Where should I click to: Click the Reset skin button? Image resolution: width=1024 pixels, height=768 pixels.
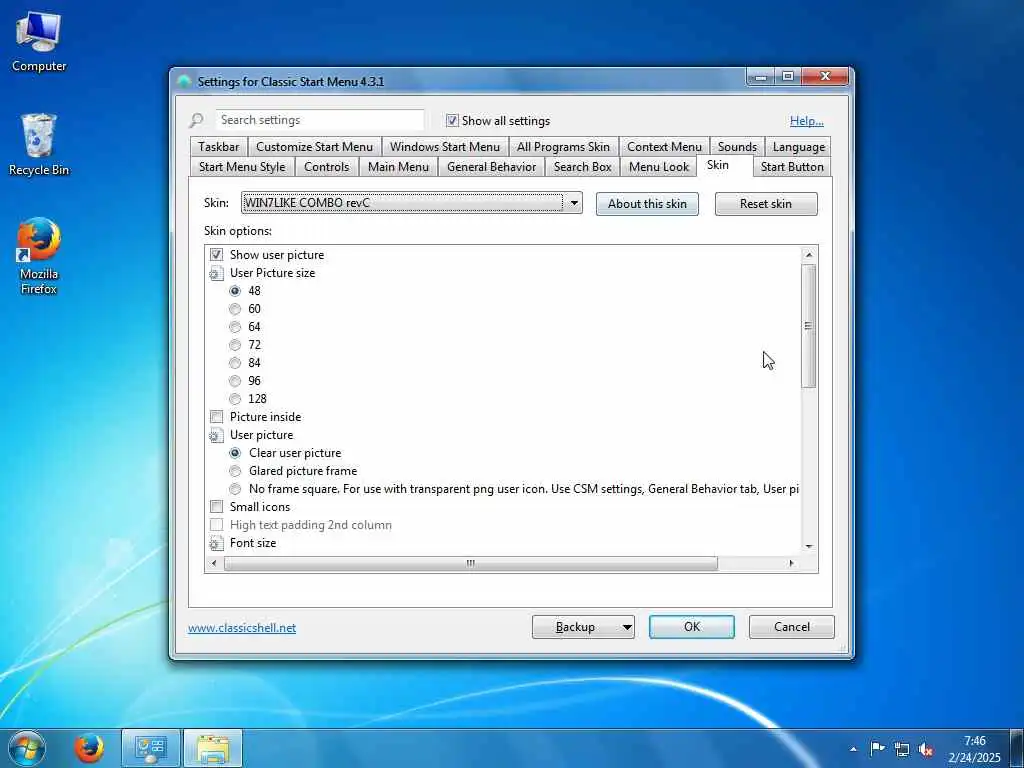[765, 204]
